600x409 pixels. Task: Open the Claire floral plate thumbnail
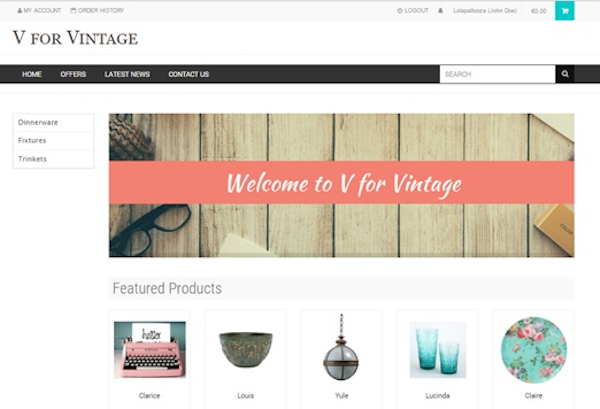click(534, 350)
